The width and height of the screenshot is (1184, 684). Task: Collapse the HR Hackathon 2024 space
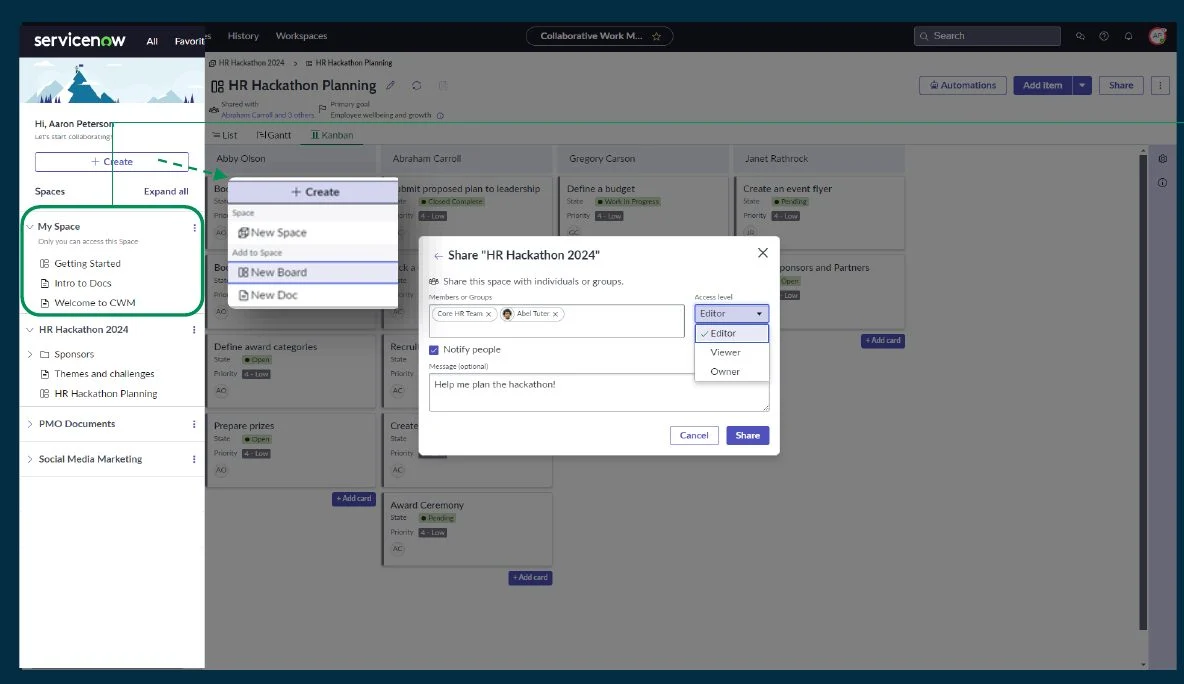30,330
